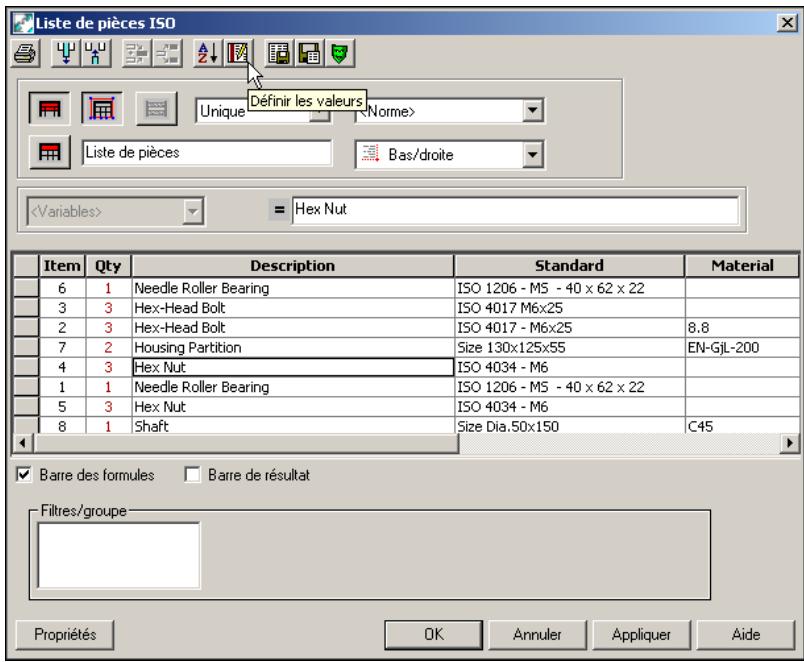804x662 pixels.
Task: Click the Description column header
Action: (293, 266)
